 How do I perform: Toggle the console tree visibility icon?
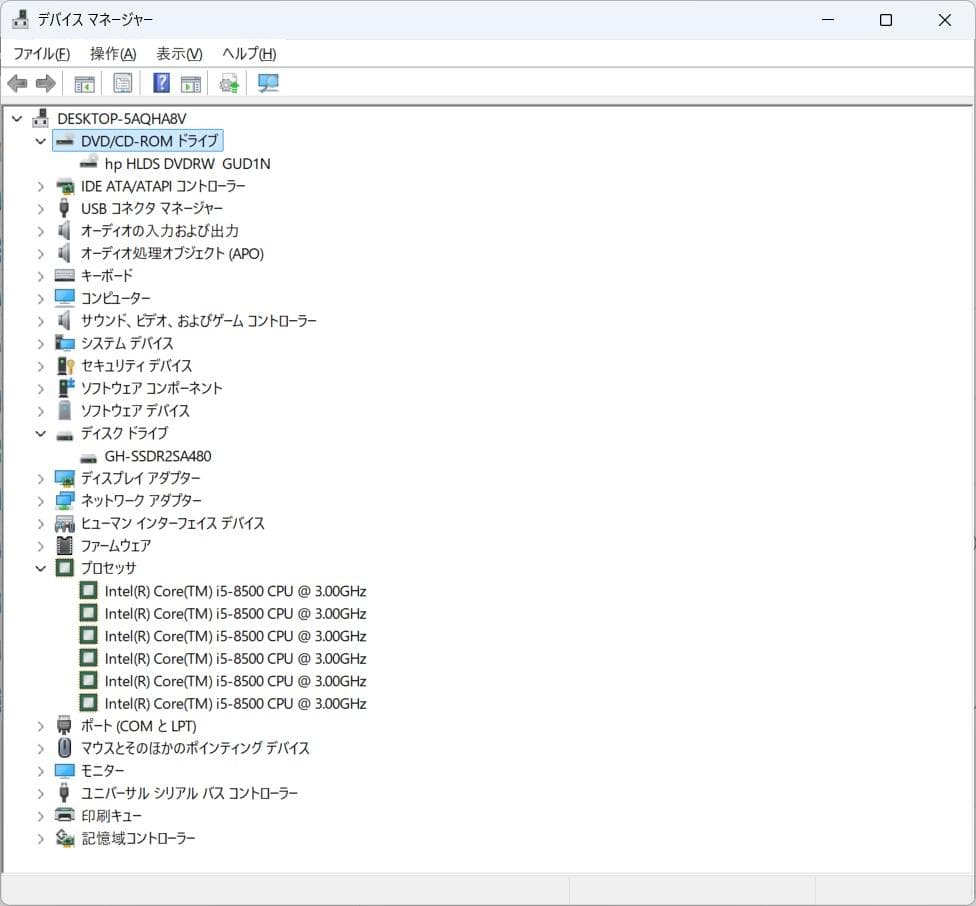[85, 82]
